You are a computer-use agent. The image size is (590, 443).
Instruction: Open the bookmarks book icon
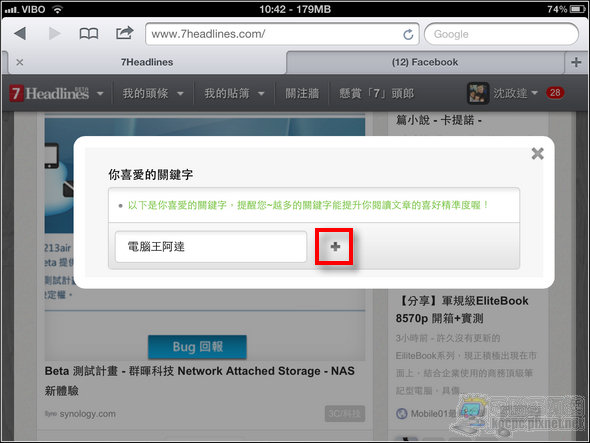click(x=89, y=34)
